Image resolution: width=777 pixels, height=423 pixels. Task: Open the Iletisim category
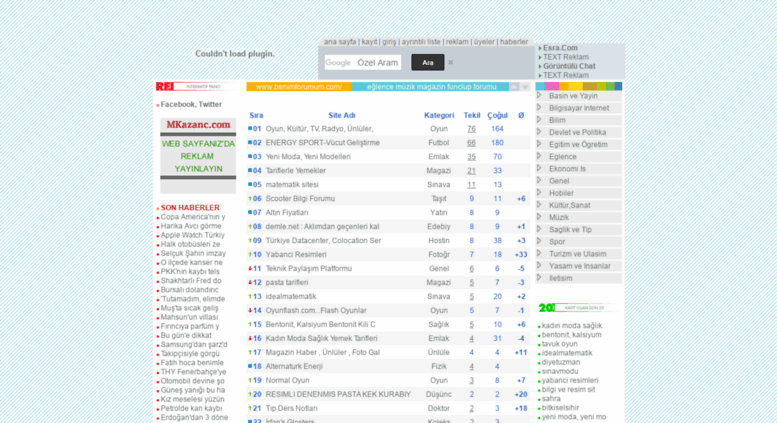(x=560, y=278)
